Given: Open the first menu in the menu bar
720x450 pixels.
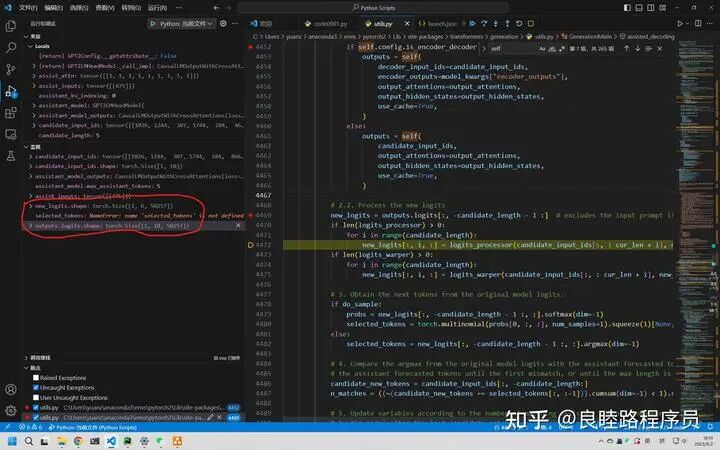Looking at the screenshot, I should 28,8.
